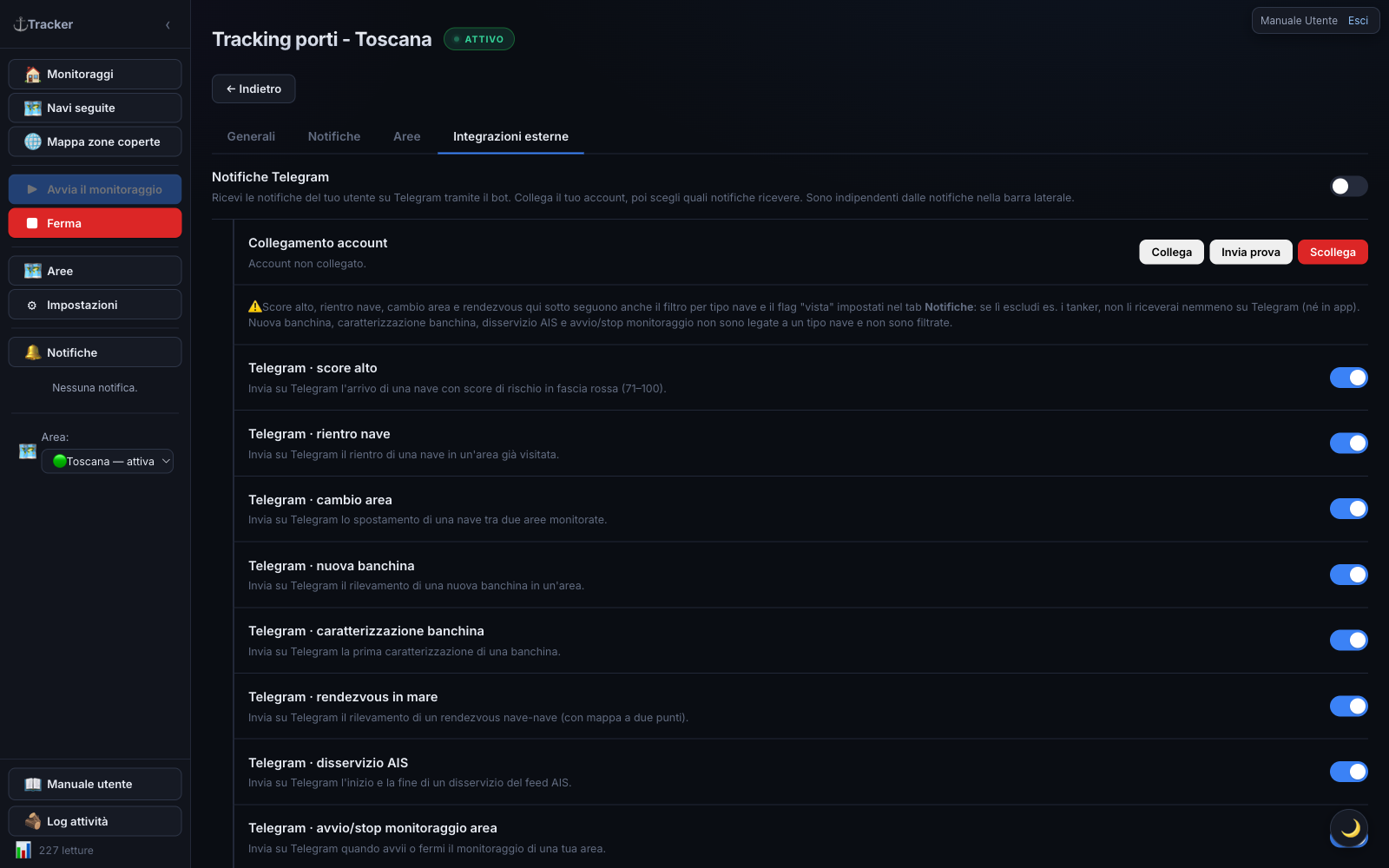Click the log icon beside Log attività

pos(33,821)
